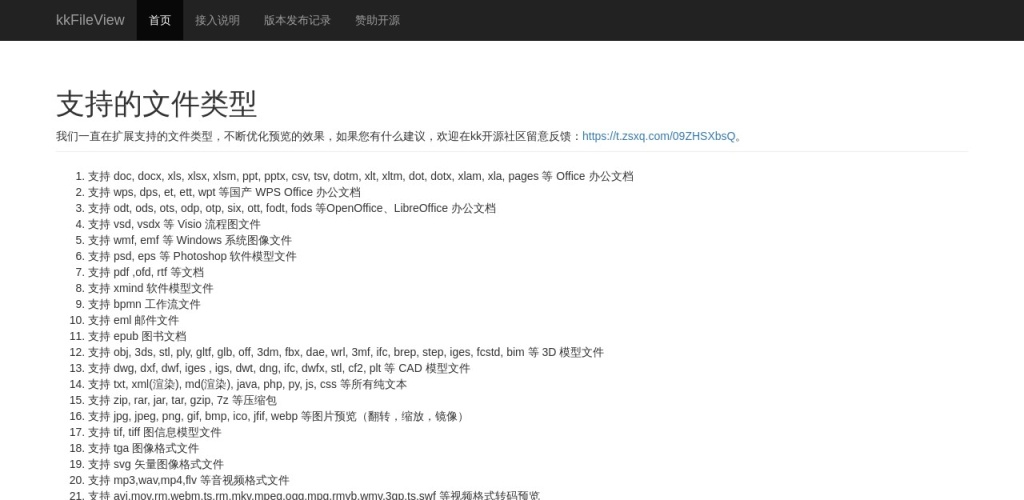Click the xmind 软件模型文件 entry
The width and height of the screenshot is (1024, 500).
[150, 288]
